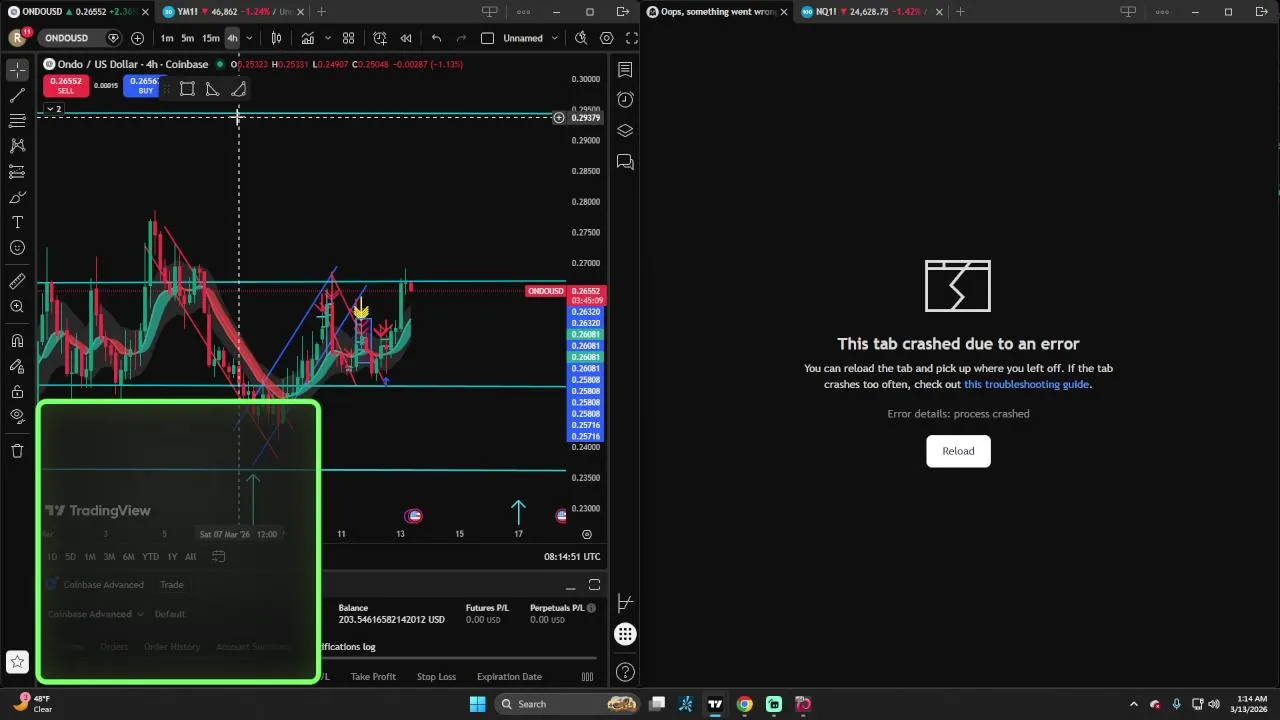1280x720 pixels.
Task: Click the 08:14:51 UTC timezone label
Action: click(x=572, y=557)
